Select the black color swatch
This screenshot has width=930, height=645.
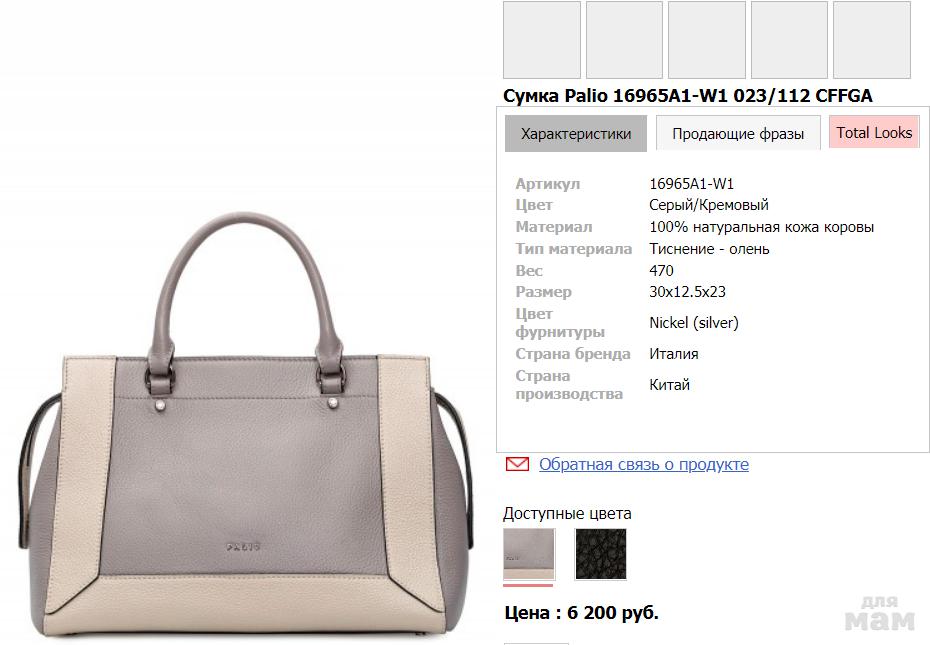[x=600, y=554]
